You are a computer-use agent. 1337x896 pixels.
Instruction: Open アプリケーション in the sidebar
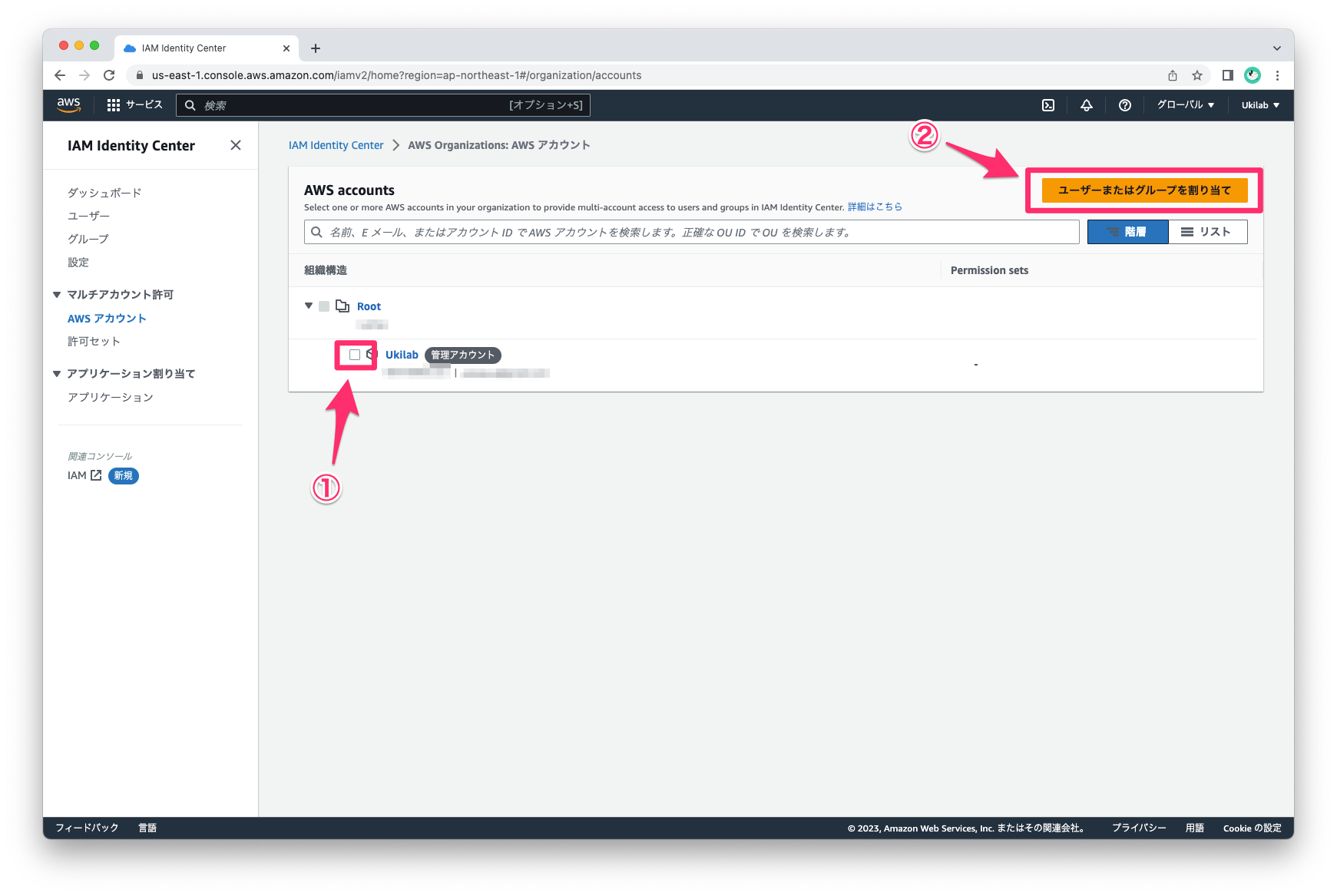[111, 397]
